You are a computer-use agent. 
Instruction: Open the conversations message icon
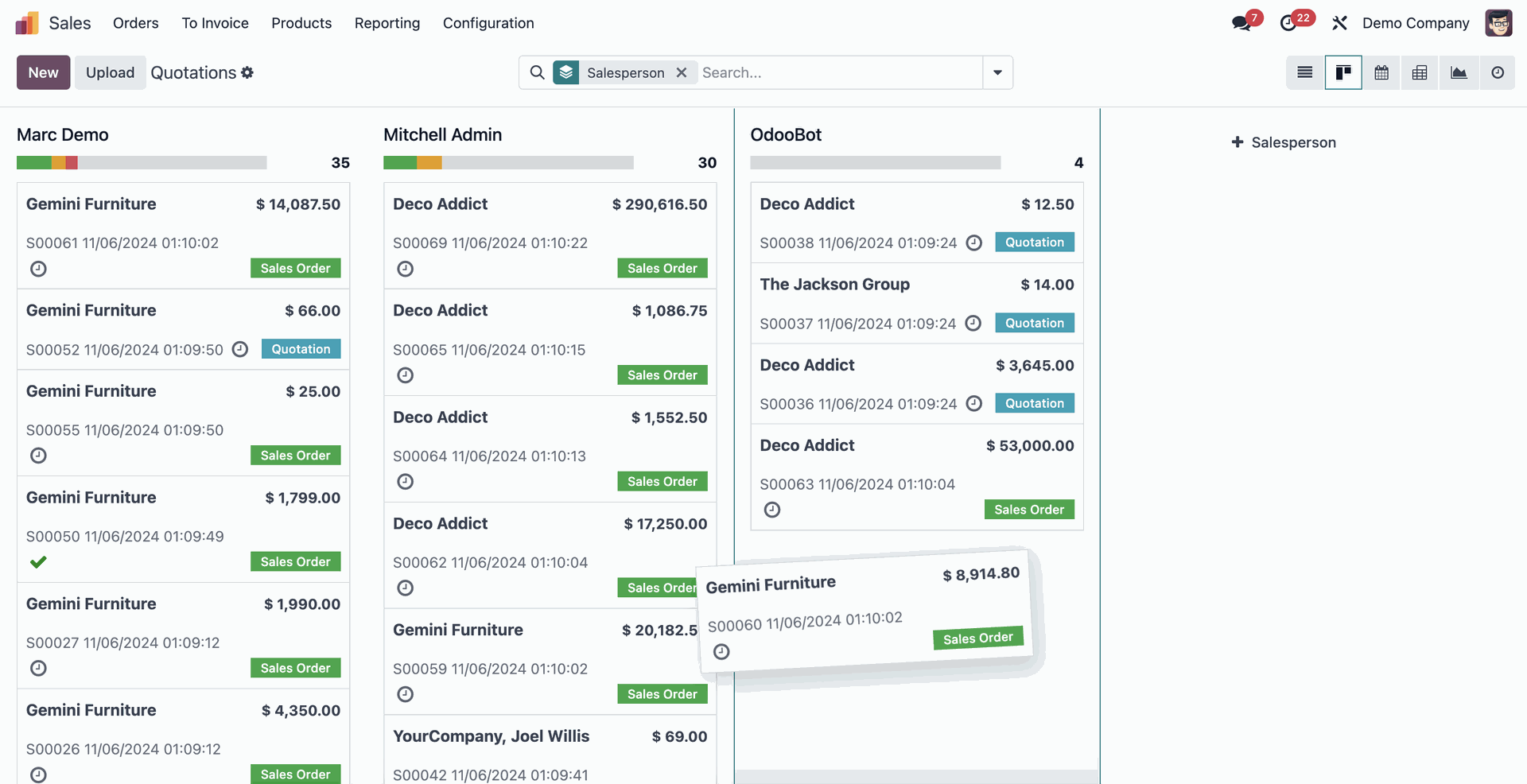click(x=1241, y=23)
